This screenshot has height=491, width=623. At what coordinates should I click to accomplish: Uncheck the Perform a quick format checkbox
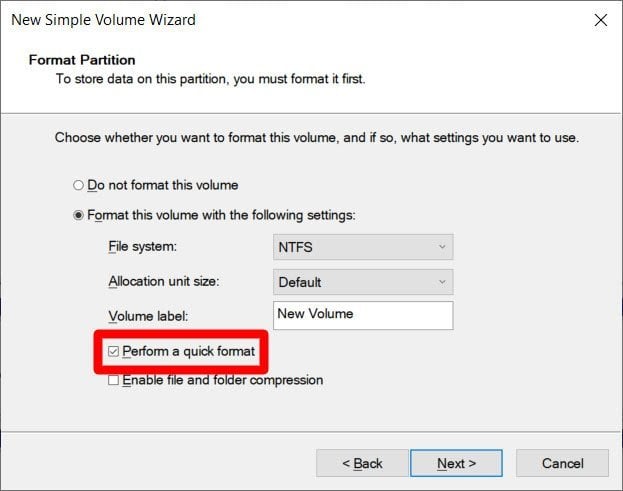113,351
